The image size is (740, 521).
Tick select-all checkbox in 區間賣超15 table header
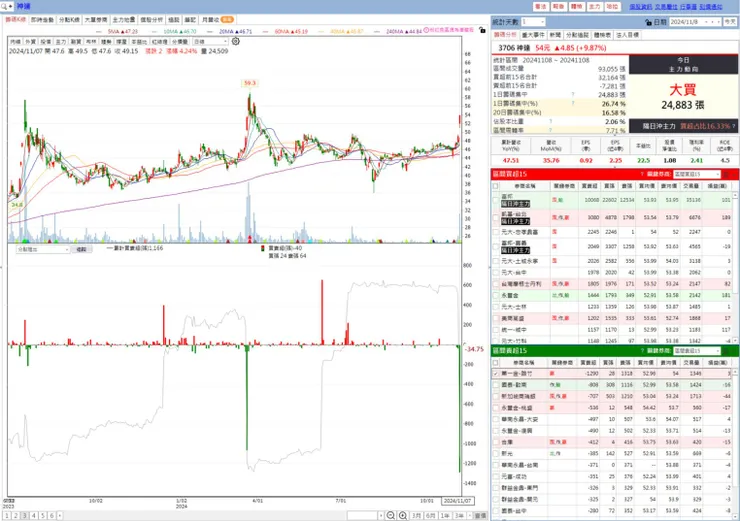(x=496, y=362)
